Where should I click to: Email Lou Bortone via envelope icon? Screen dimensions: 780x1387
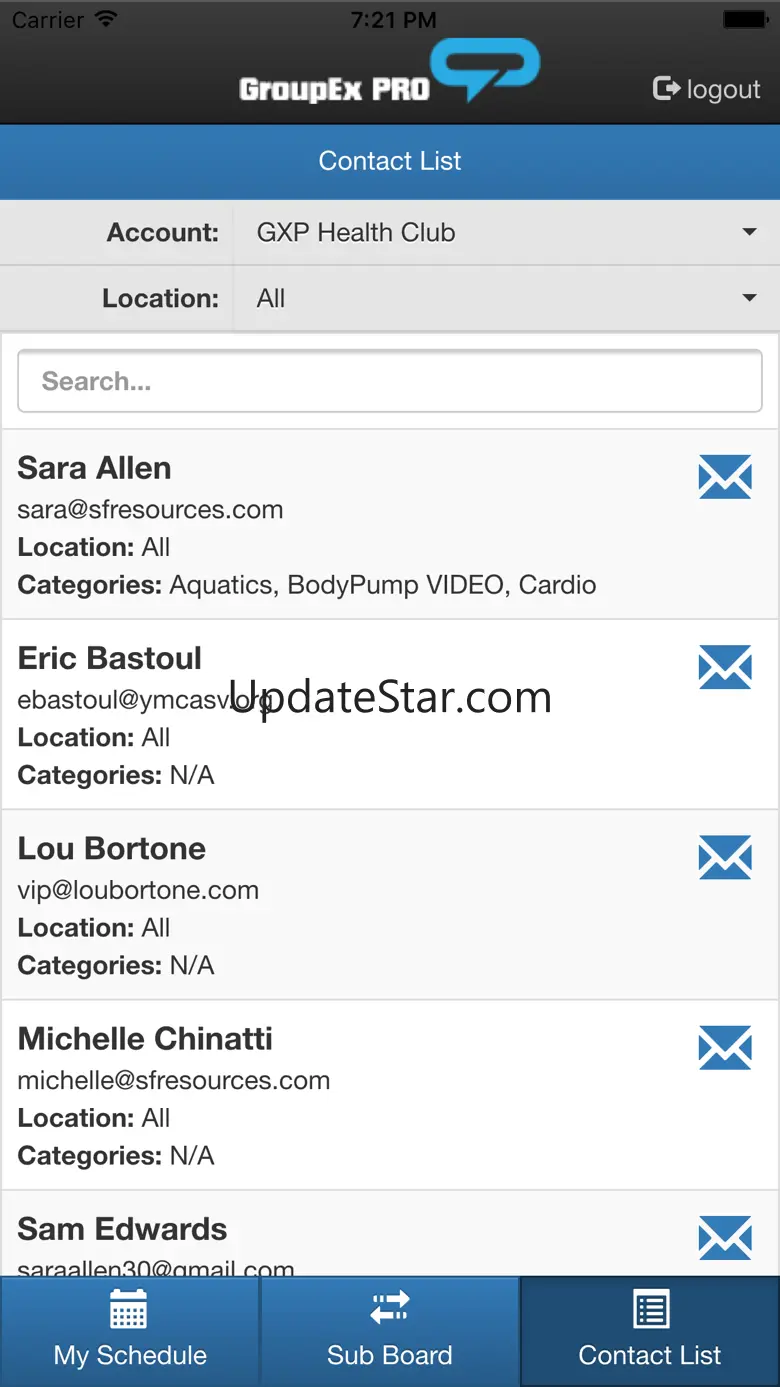[725, 858]
